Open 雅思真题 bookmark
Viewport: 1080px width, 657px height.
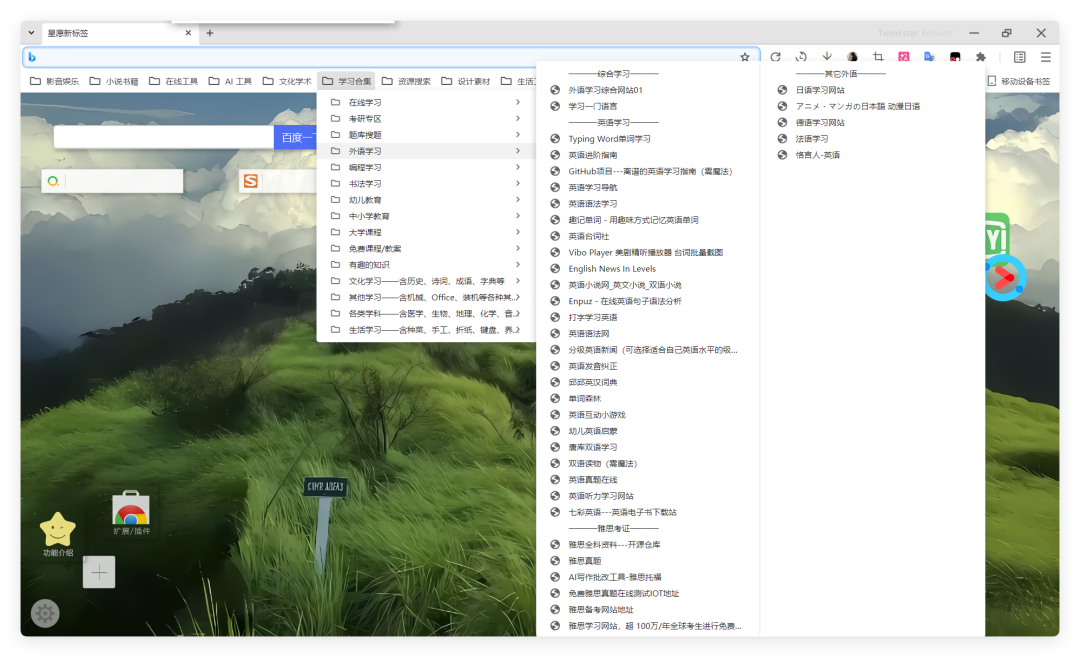click(648, 561)
